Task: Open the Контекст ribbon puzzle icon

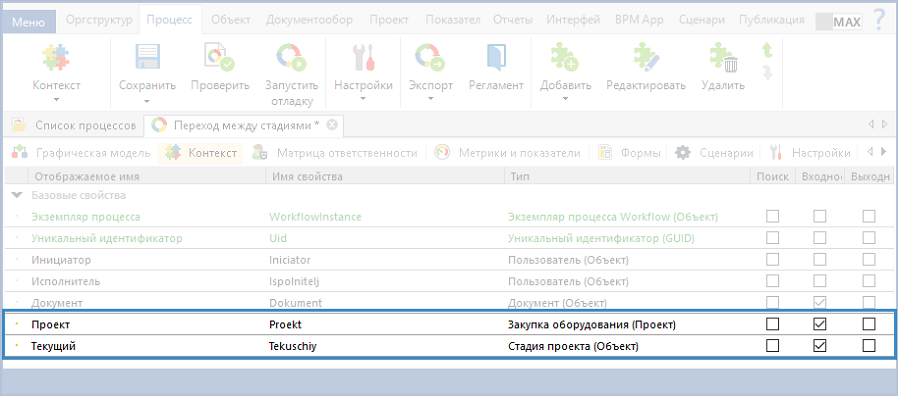Action: click(x=56, y=58)
